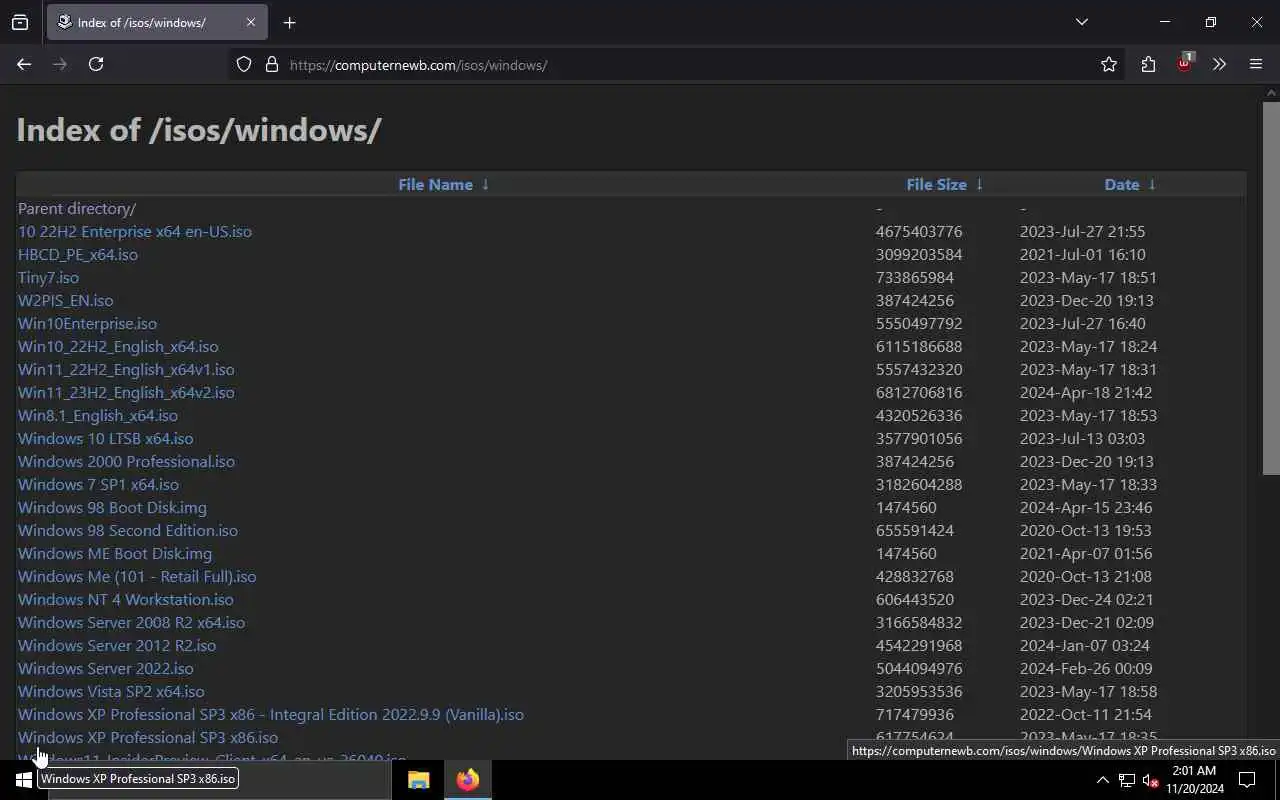Click Windows 98 Second Edition.iso link
Screen dimensions: 1280x800
click(128, 530)
